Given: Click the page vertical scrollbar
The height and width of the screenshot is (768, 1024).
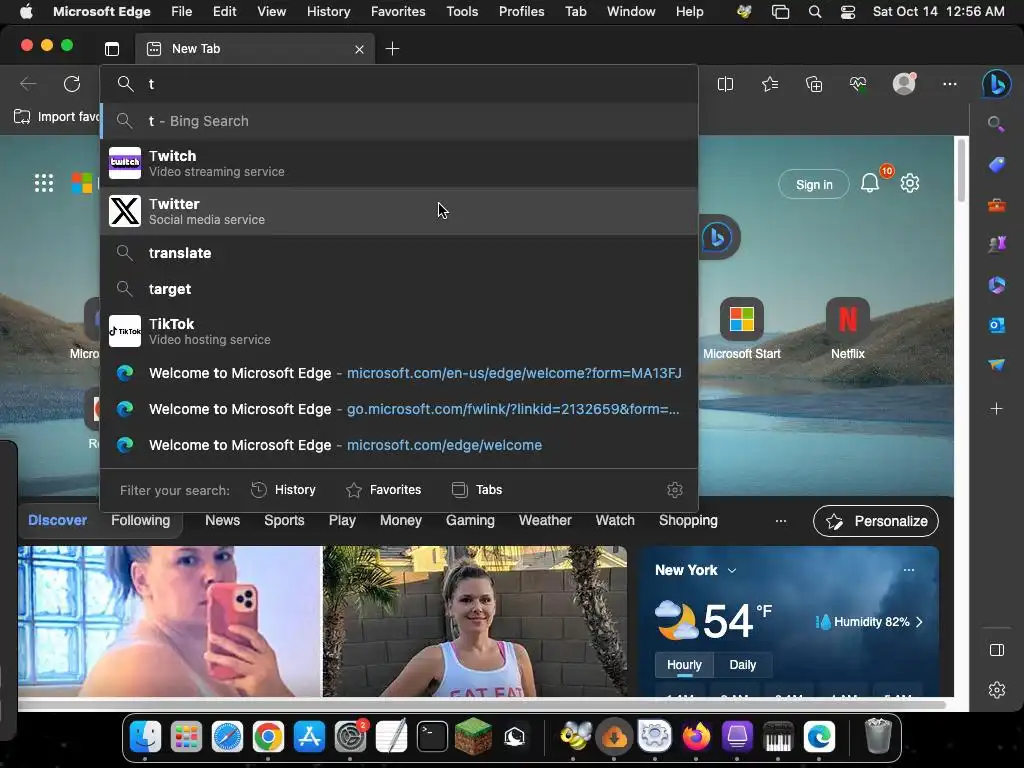Looking at the screenshot, I should click(x=961, y=171).
